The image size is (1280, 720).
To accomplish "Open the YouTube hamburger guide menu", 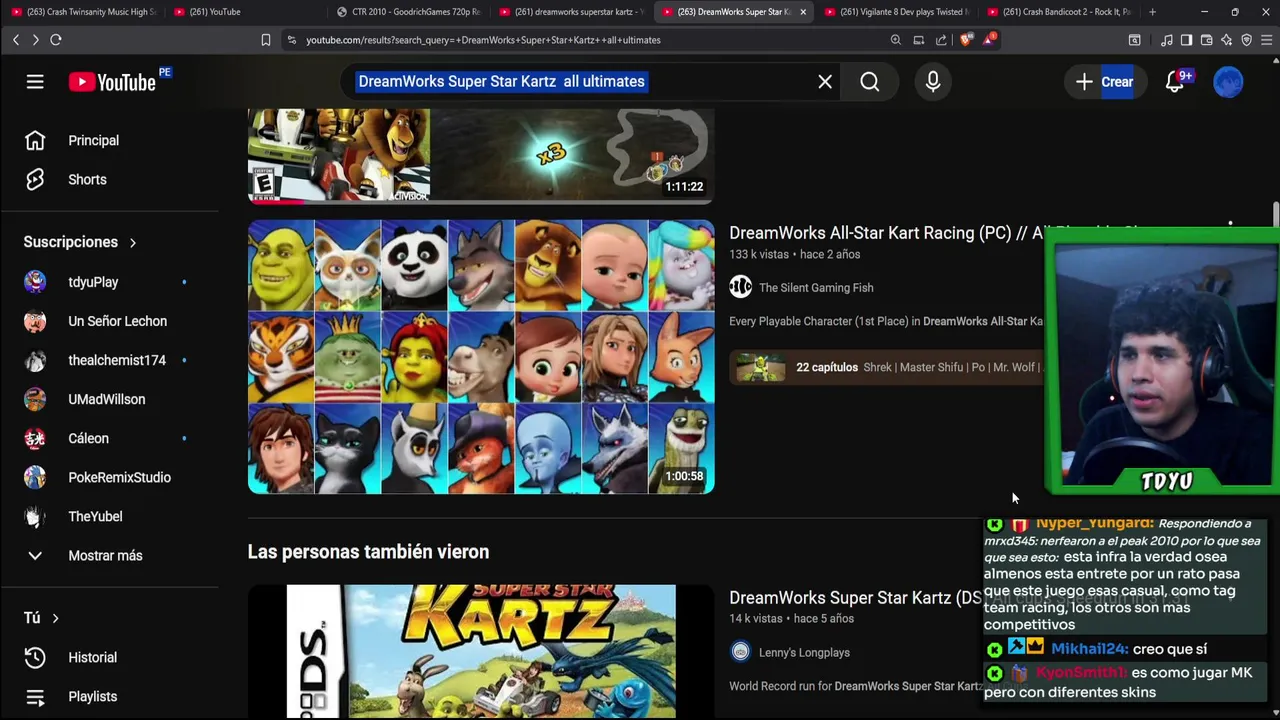I will (35, 82).
